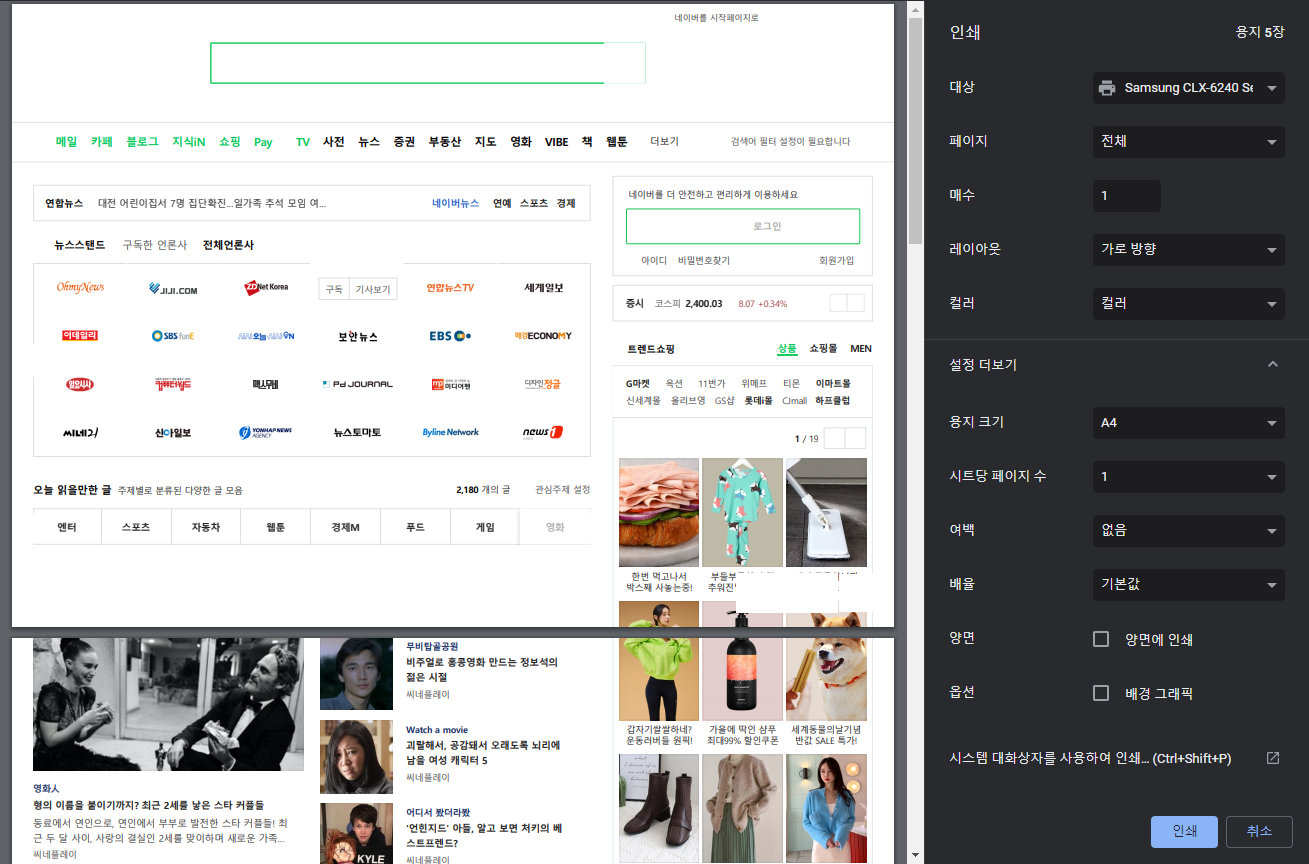Click the 구독 button
This screenshot has width=1309, height=864.
click(x=333, y=289)
